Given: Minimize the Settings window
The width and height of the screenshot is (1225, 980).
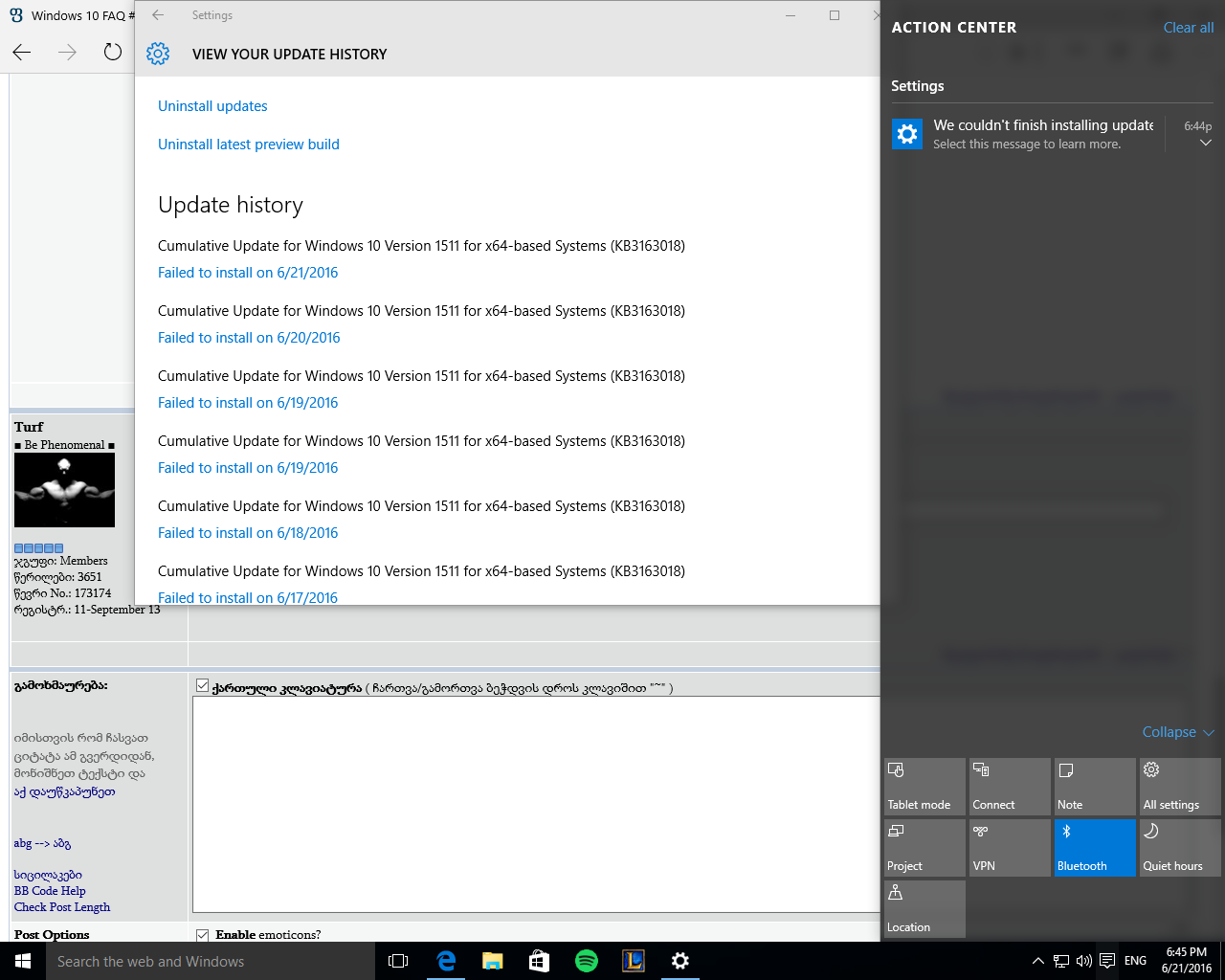Looking at the screenshot, I should click(x=791, y=15).
